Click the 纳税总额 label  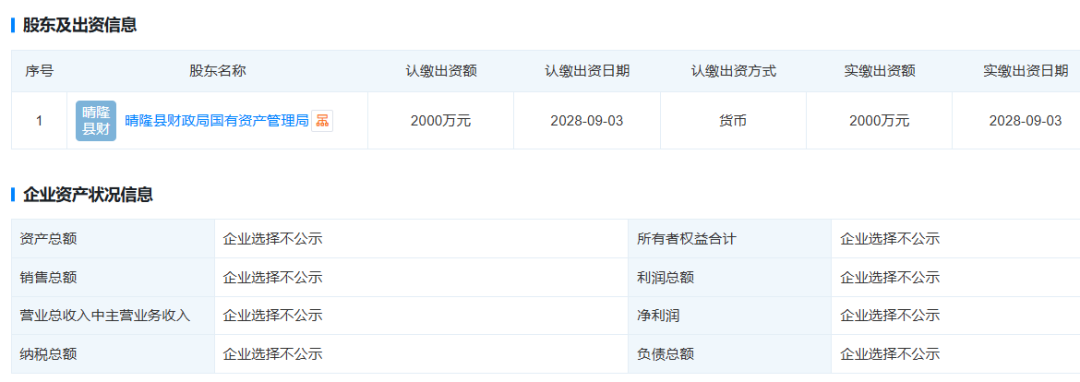click(x=48, y=354)
